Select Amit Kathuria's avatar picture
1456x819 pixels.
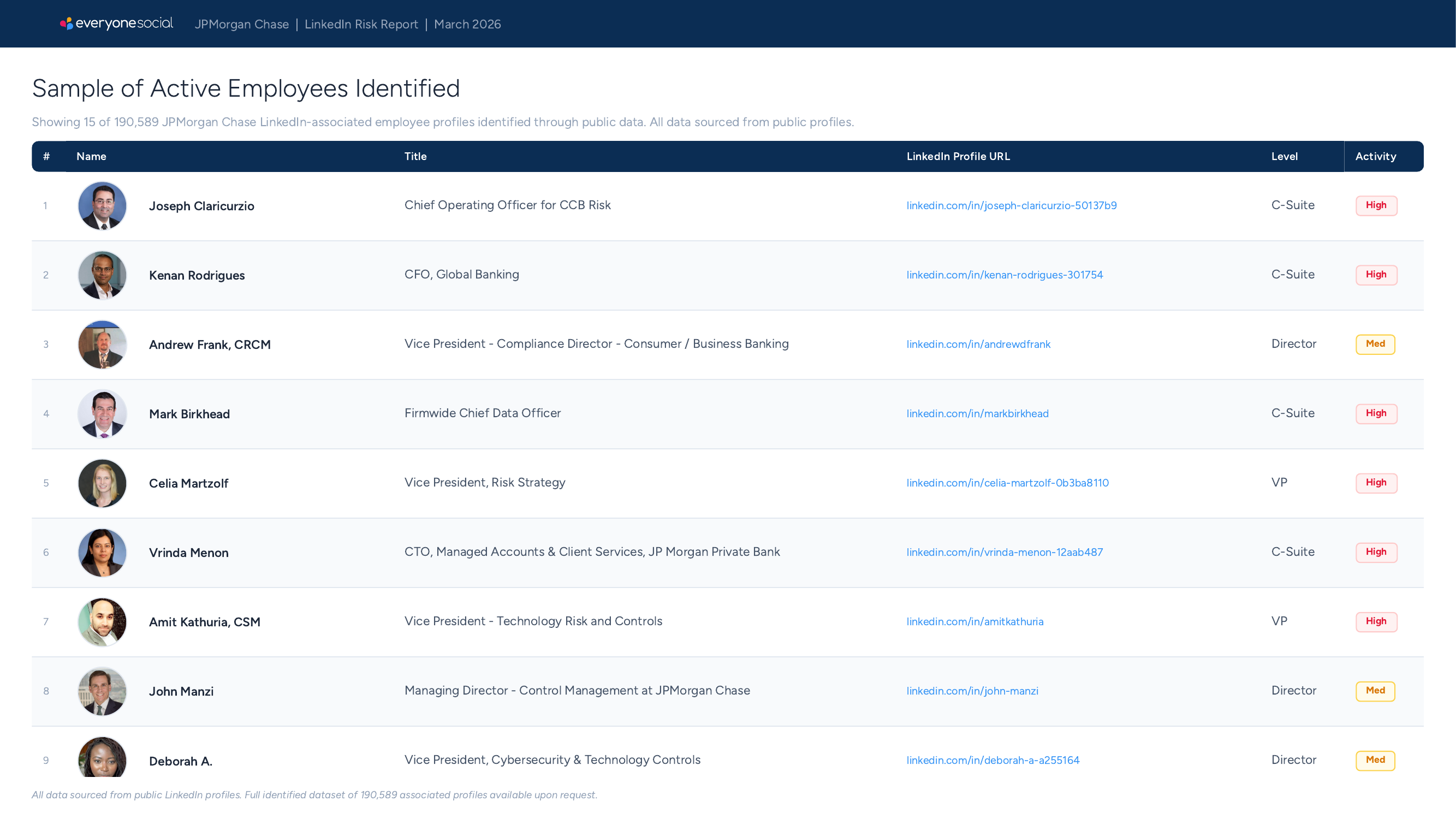[x=102, y=622]
